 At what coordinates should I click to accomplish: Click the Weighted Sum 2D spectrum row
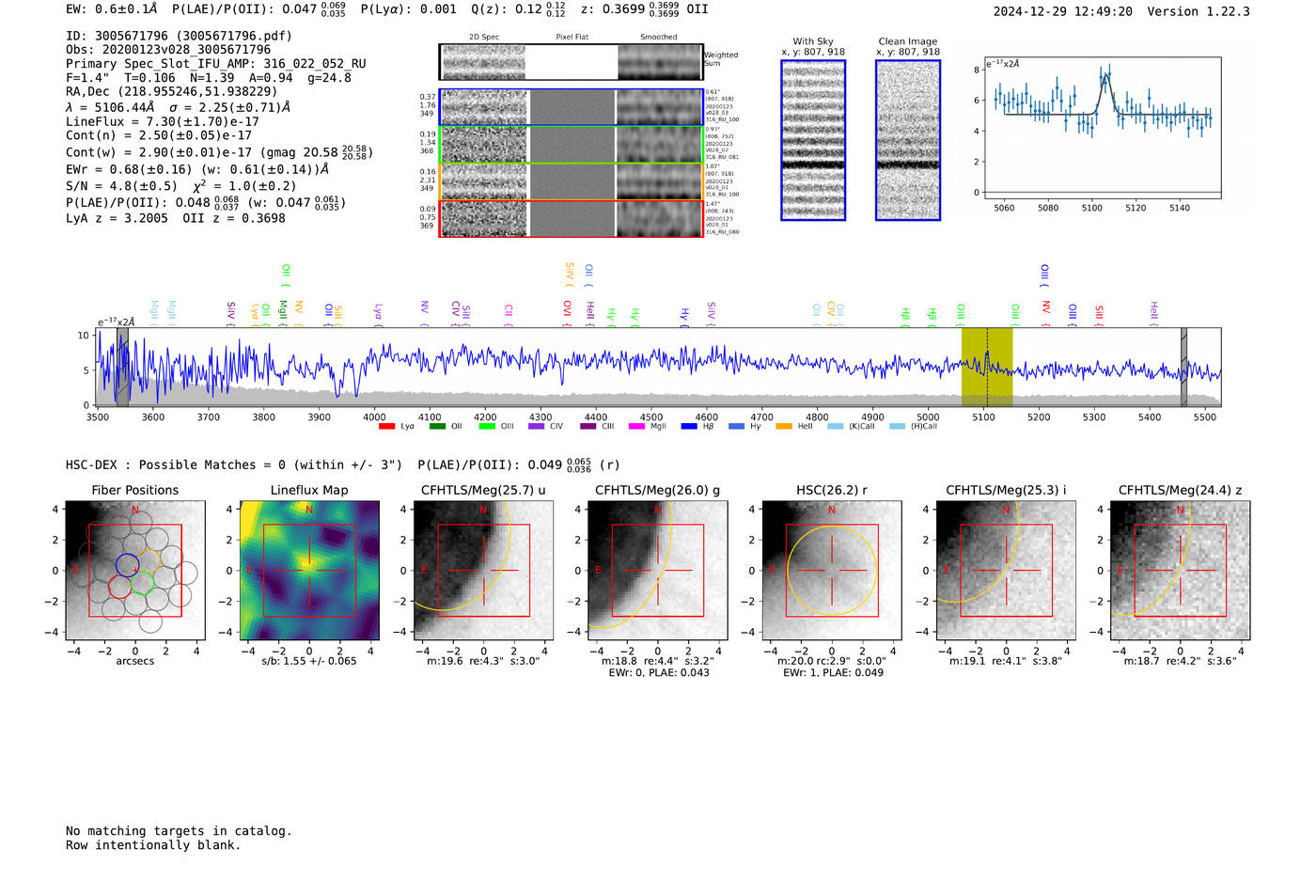(572, 62)
